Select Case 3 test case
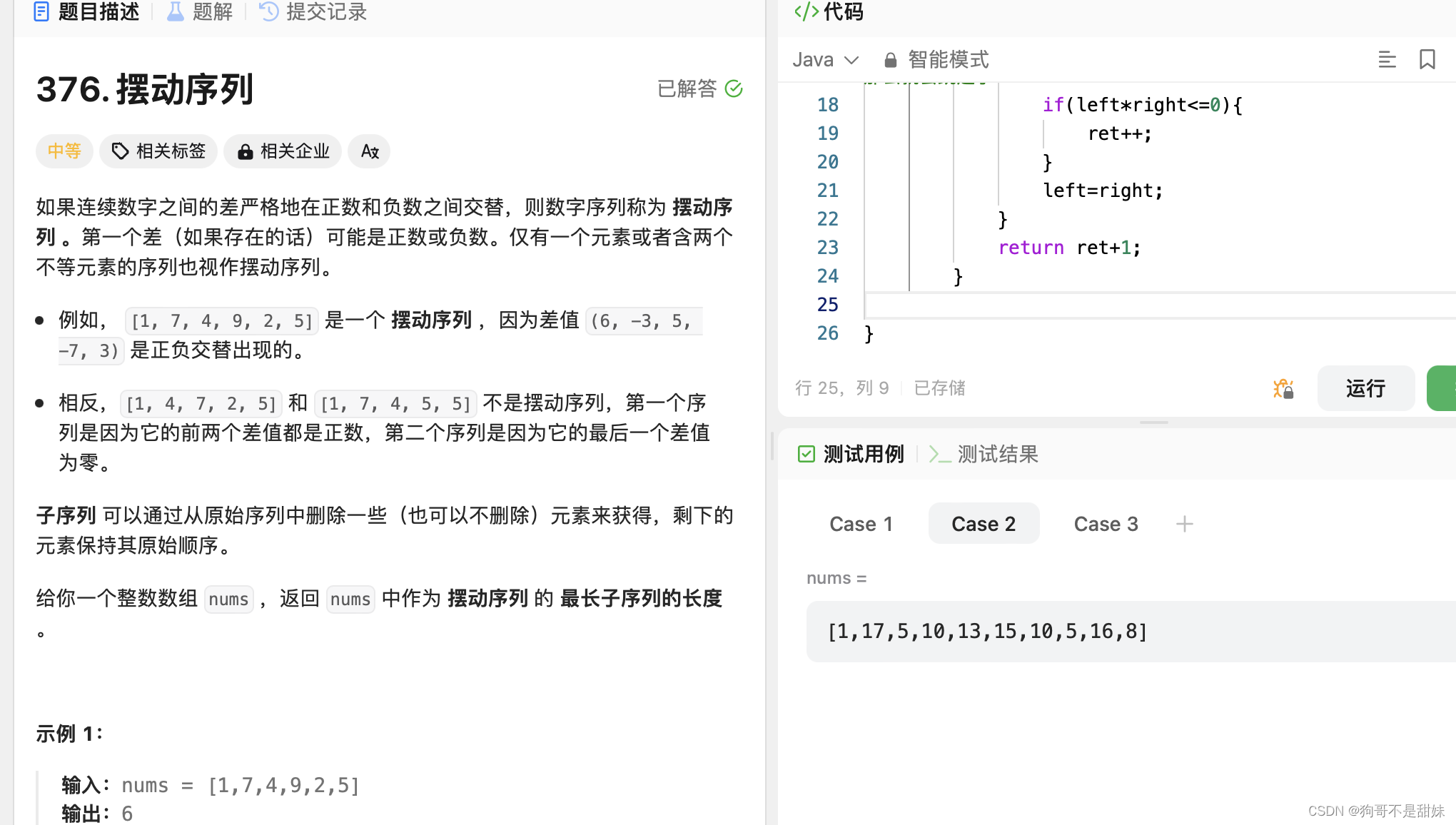This screenshot has width=1456, height=825. coord(1106,524)
